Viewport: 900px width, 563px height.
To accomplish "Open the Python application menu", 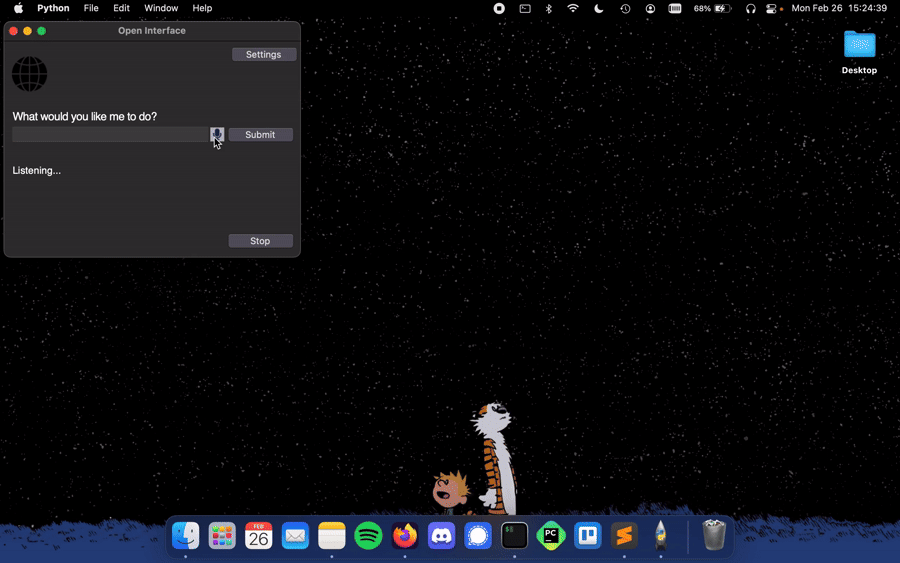I will pos(53,8).
